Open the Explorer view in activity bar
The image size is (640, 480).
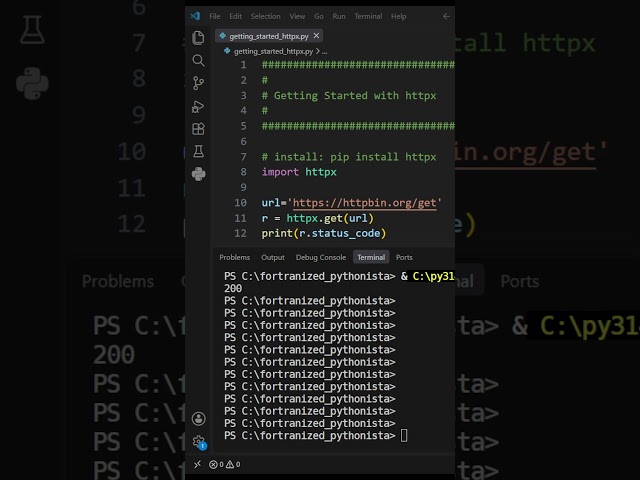point(198,38)
